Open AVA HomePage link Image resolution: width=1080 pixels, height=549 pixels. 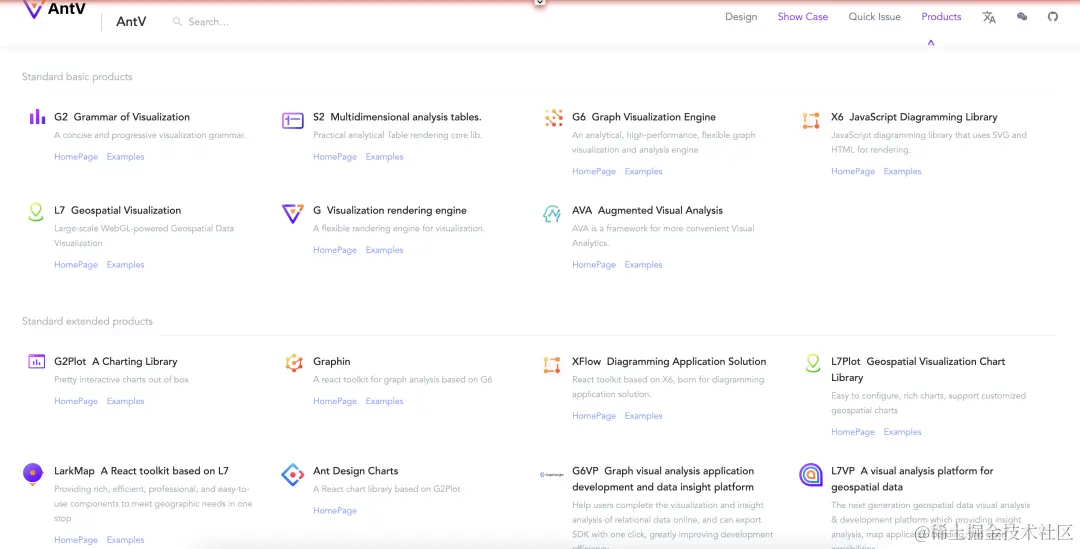pos(594,265)
